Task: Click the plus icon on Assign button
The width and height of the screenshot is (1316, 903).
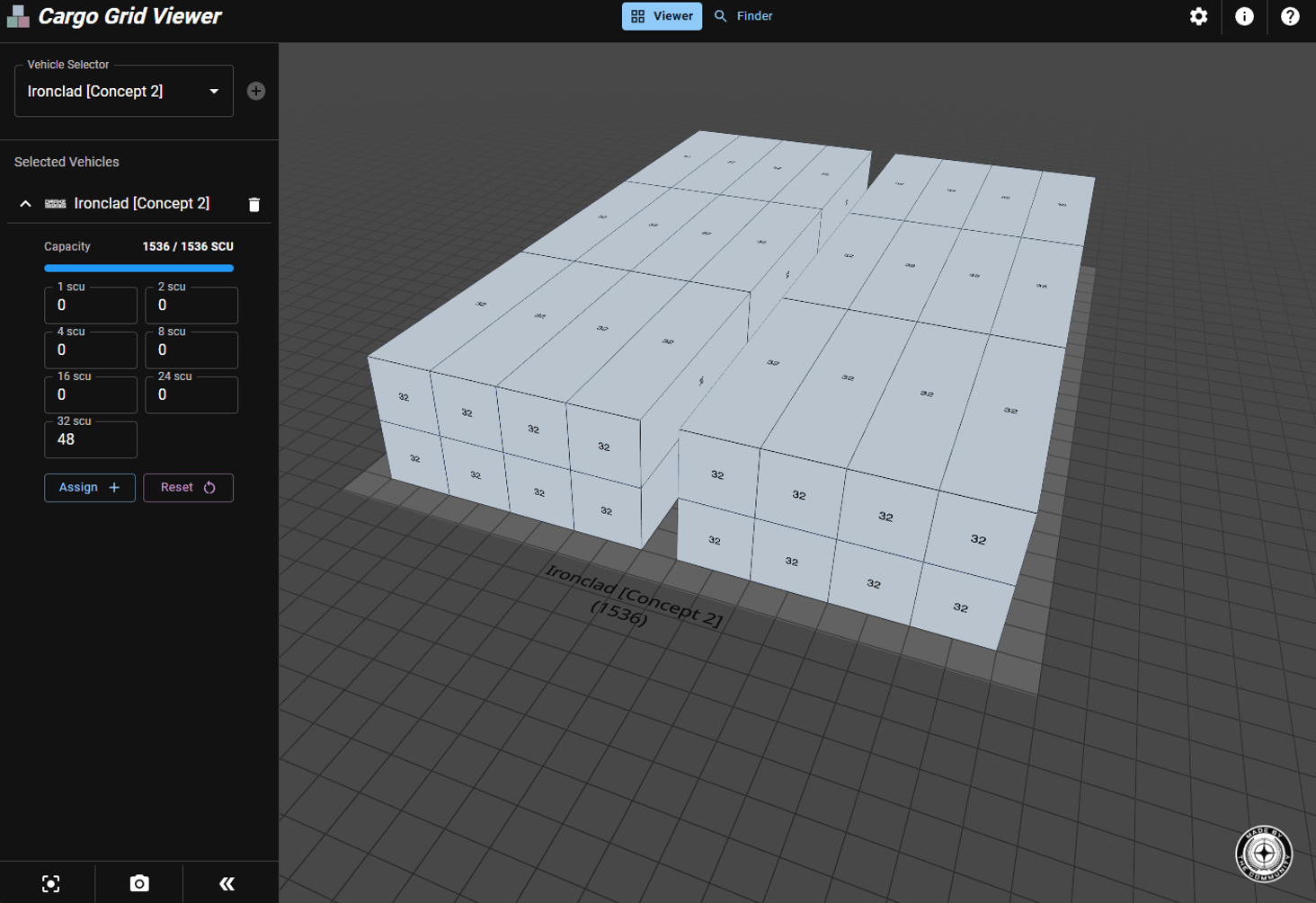Action: point(114,487)
